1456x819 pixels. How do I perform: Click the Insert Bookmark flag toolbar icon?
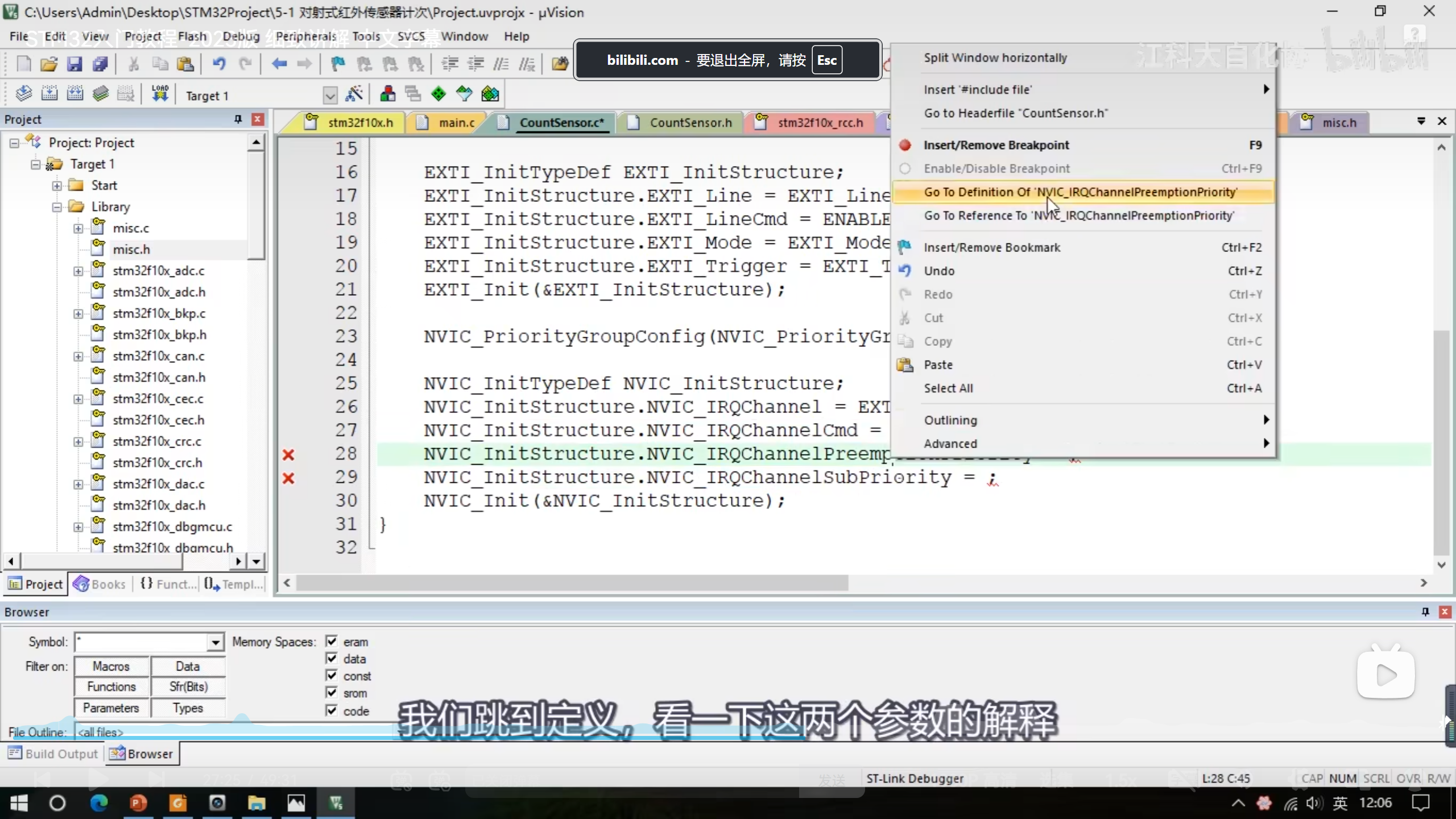pos(338,64)
